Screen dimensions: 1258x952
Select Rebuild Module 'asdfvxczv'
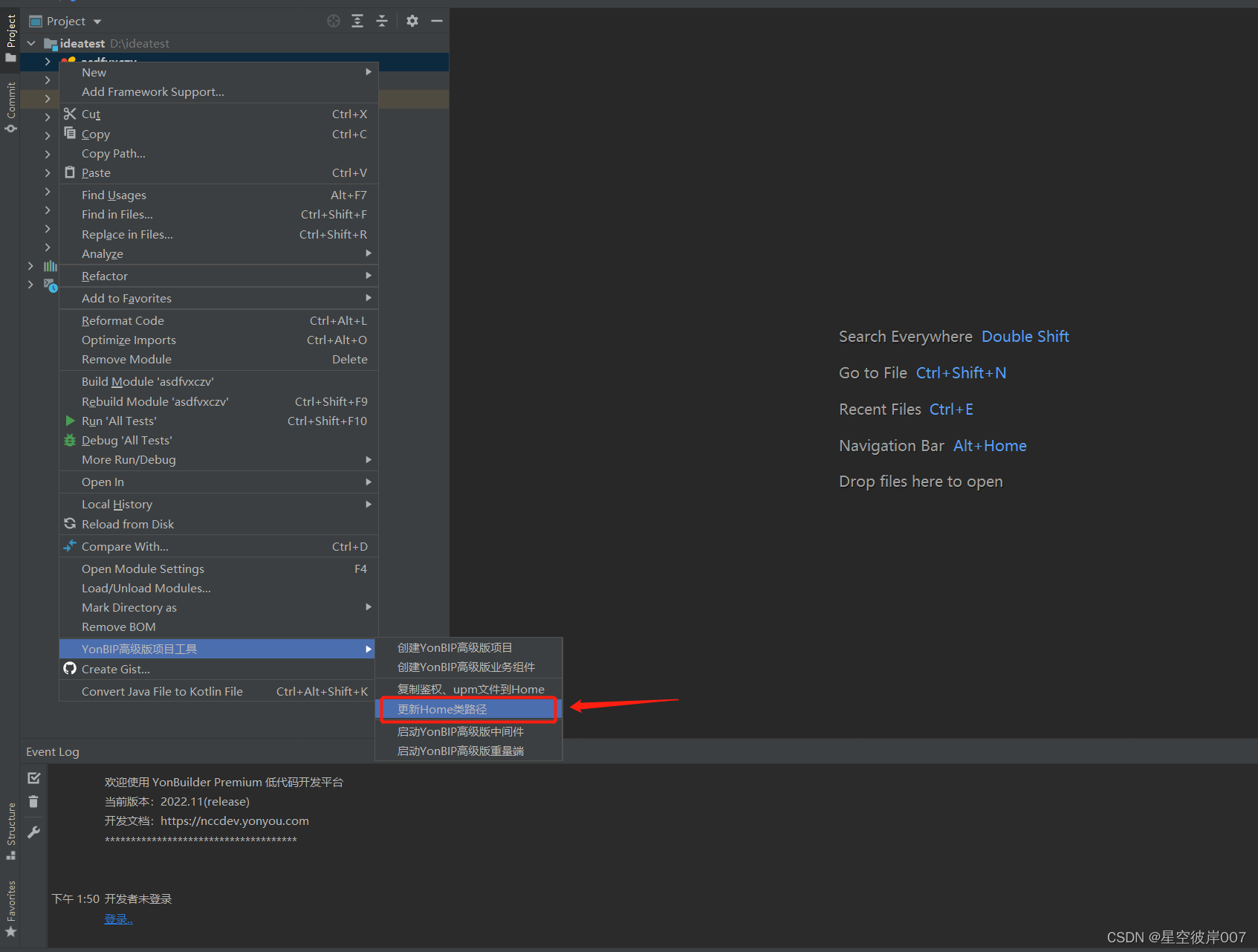point(218,401)
